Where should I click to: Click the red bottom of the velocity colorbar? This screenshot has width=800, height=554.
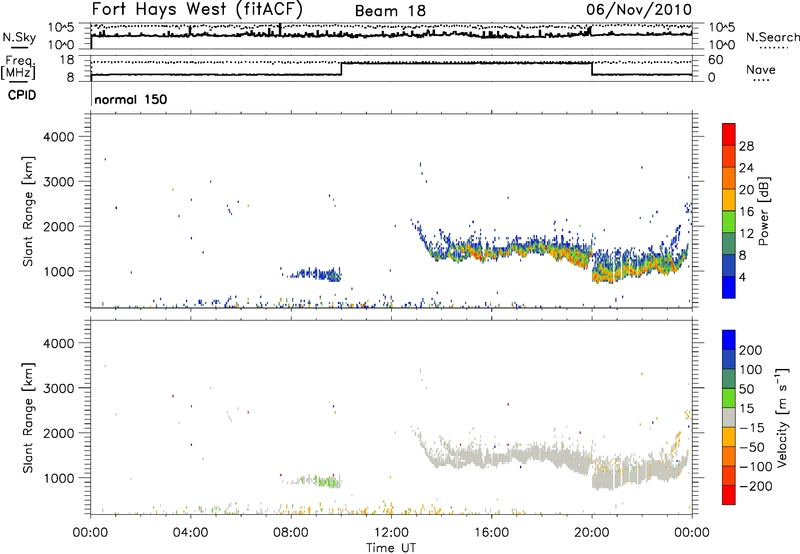pyautogui.click(x=729, y=495)
